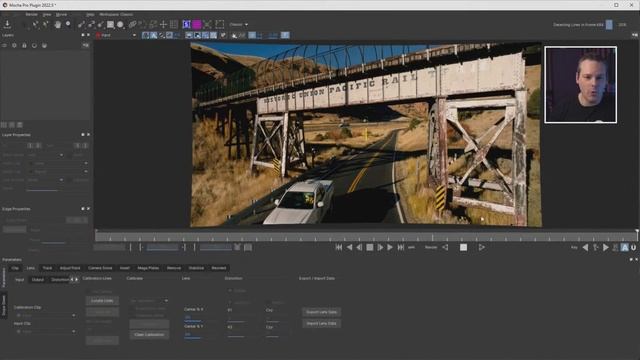Click the blue S surface icon
Viewport: 640px width, 360px height.
coord(187,24)
